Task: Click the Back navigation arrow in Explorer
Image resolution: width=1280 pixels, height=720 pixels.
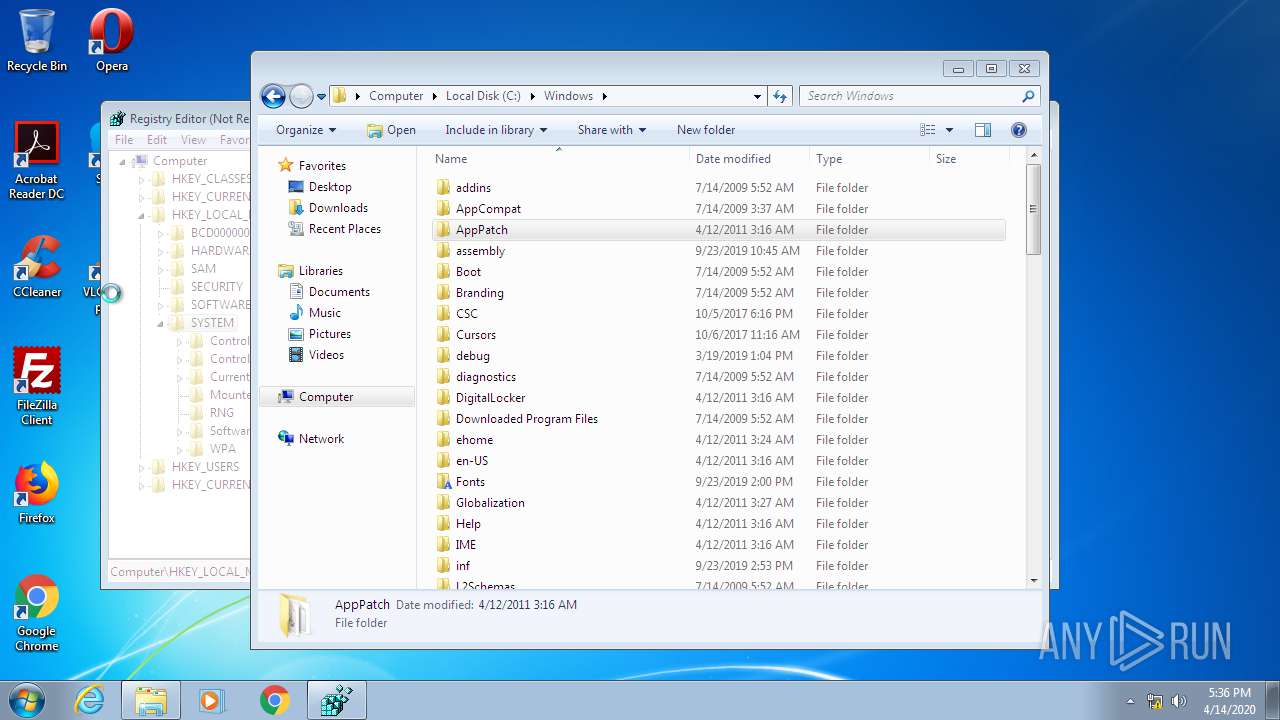Action: coord(273,96)
